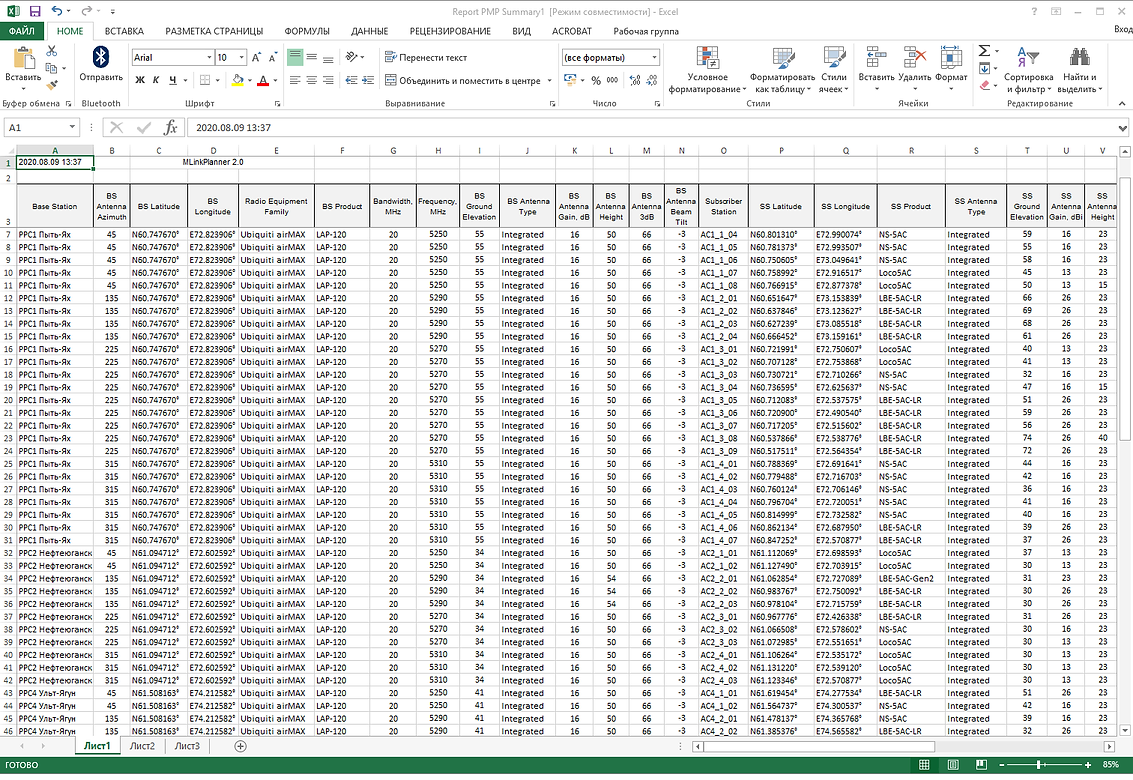Send file via Bluetooth Отправить
The height and width of the screenshot is (780, 1133).
[x=100, y=64]
